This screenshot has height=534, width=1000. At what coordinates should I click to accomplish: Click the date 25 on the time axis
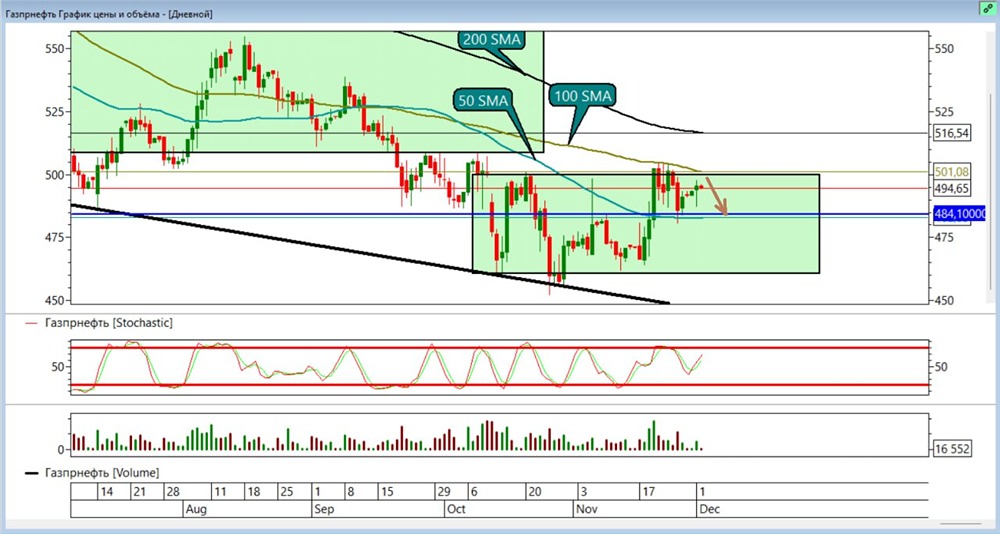[x=286, y=492]
